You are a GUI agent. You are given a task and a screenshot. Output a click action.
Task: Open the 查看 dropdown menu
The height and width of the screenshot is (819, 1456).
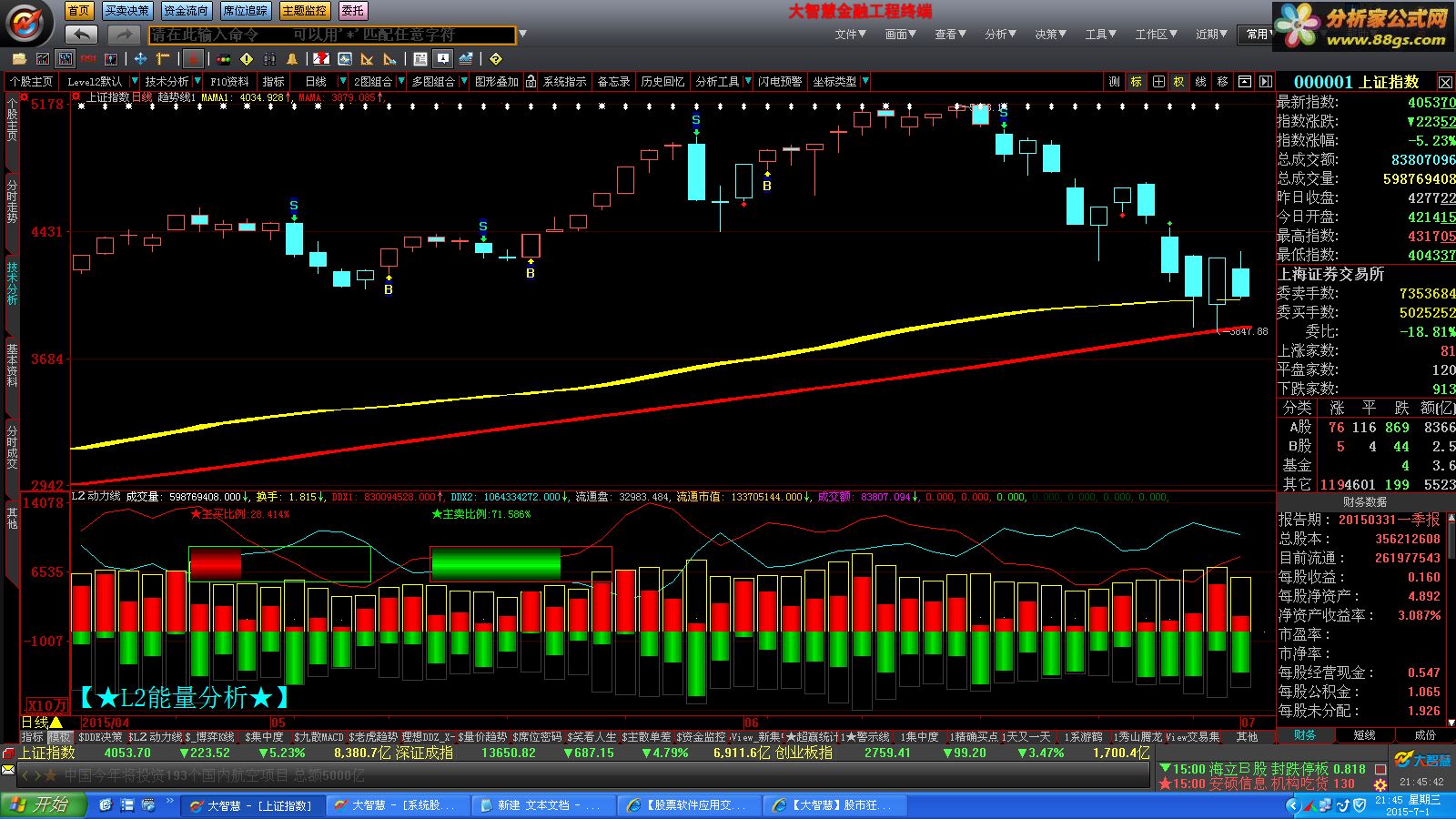coord(951,35)
